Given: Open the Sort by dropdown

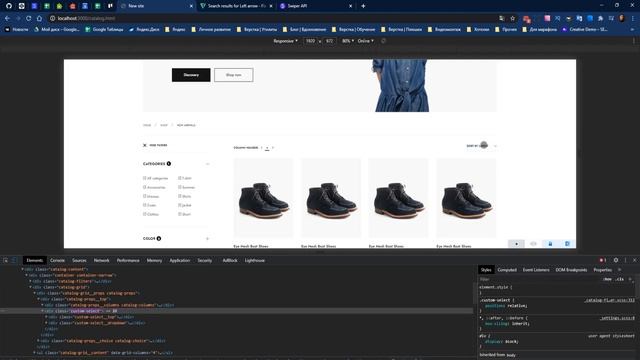Looking at the screenshot, I should (x=482, y=146).
